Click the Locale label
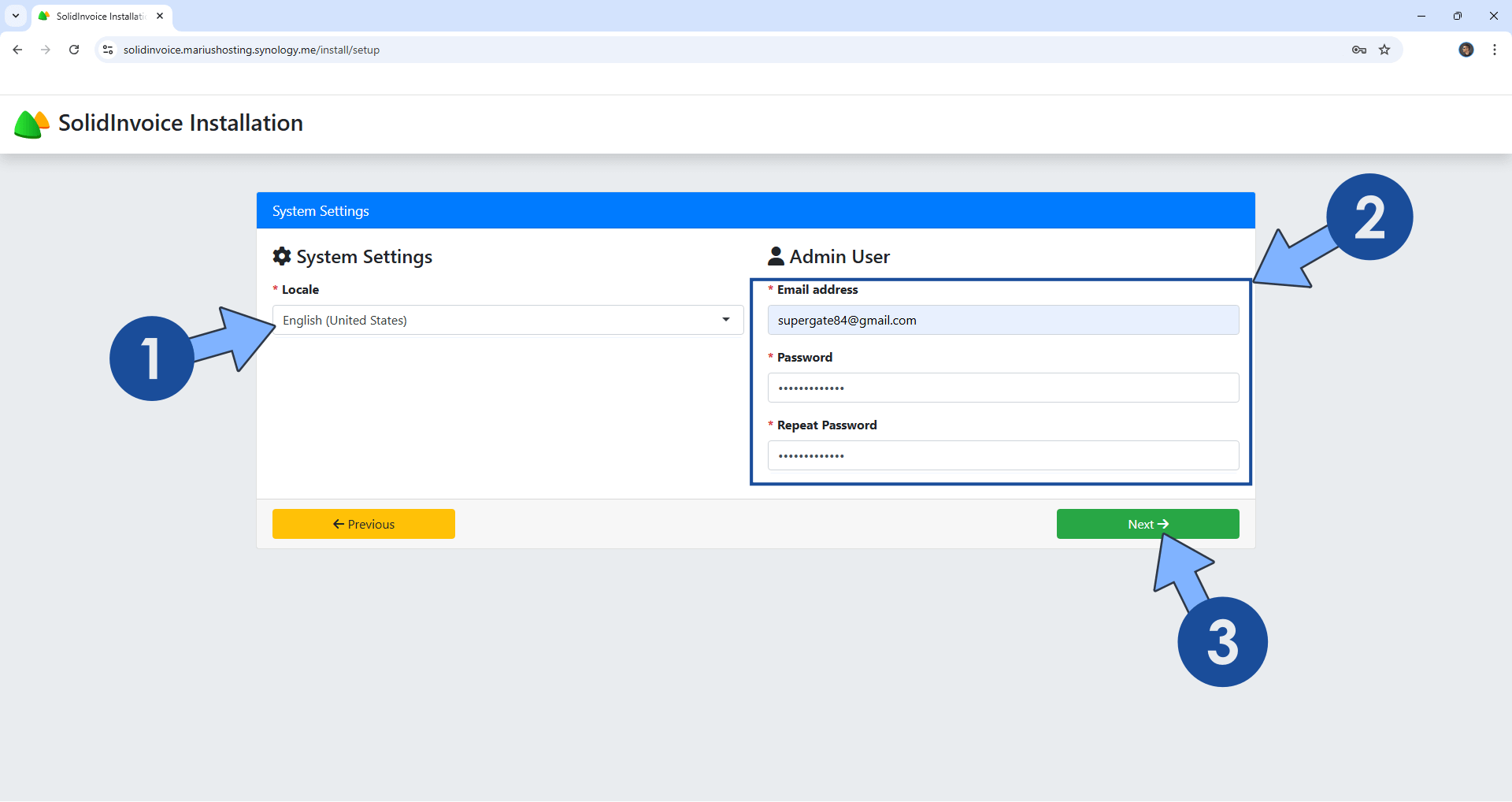The width and height of the screenshot is (1512, 802). [300, 289]
